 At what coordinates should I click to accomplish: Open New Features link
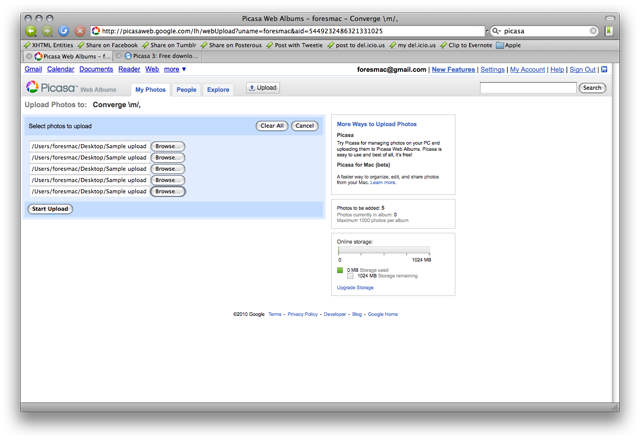[453, 70]
